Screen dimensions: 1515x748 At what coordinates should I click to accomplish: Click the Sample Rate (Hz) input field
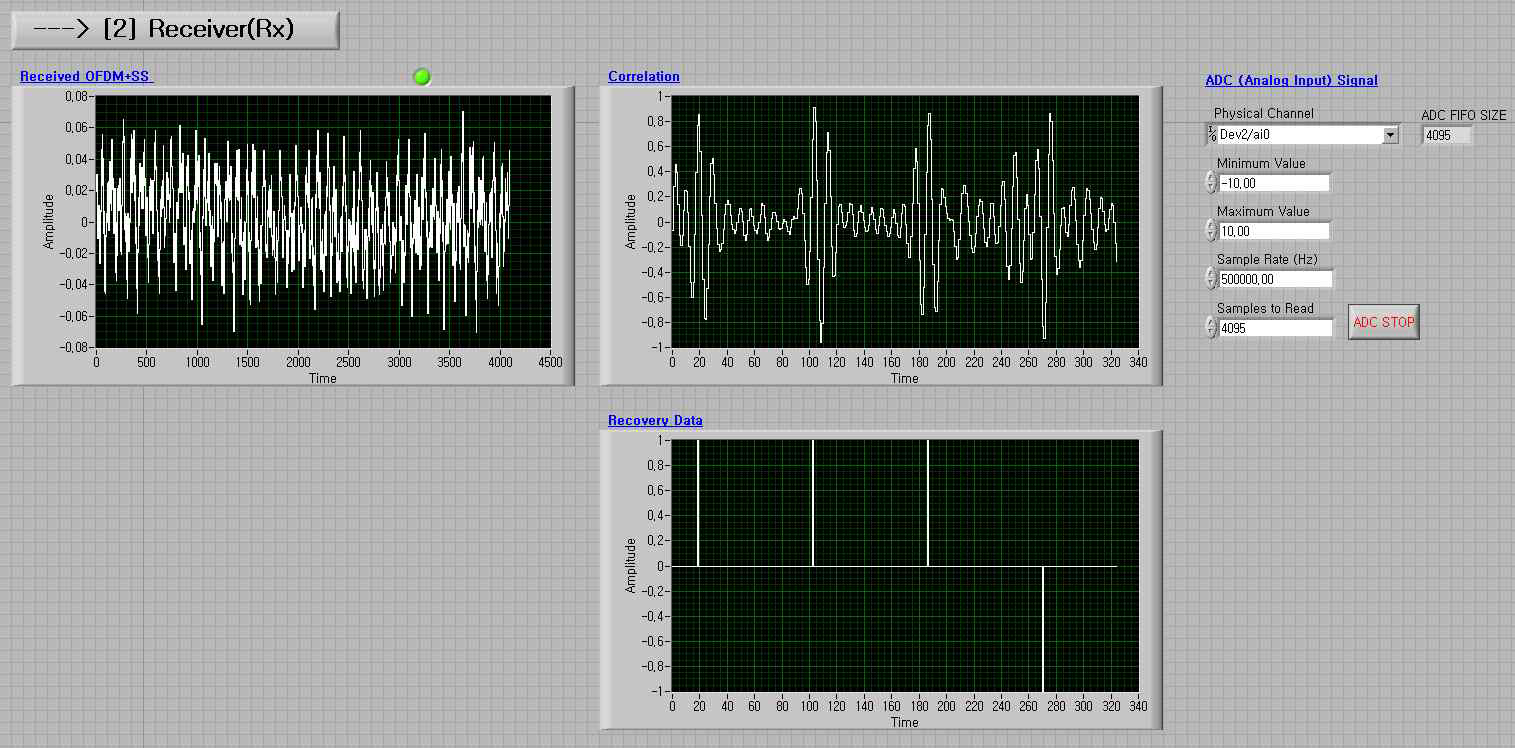tap(1276, 279)
